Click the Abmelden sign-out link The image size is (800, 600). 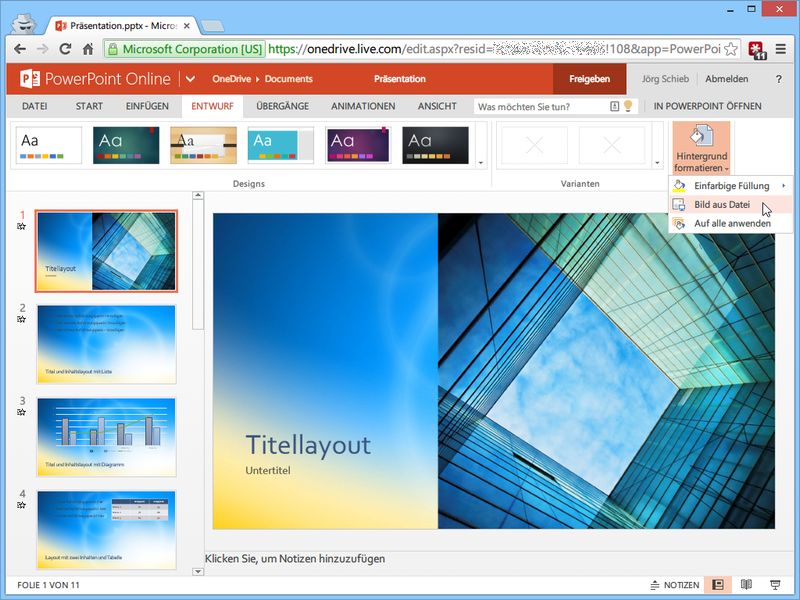pos(727,79)
